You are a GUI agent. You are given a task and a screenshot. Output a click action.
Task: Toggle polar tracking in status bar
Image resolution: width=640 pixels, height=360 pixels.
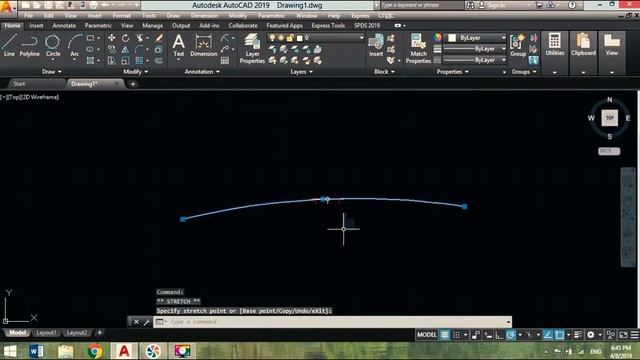[511, 335]
